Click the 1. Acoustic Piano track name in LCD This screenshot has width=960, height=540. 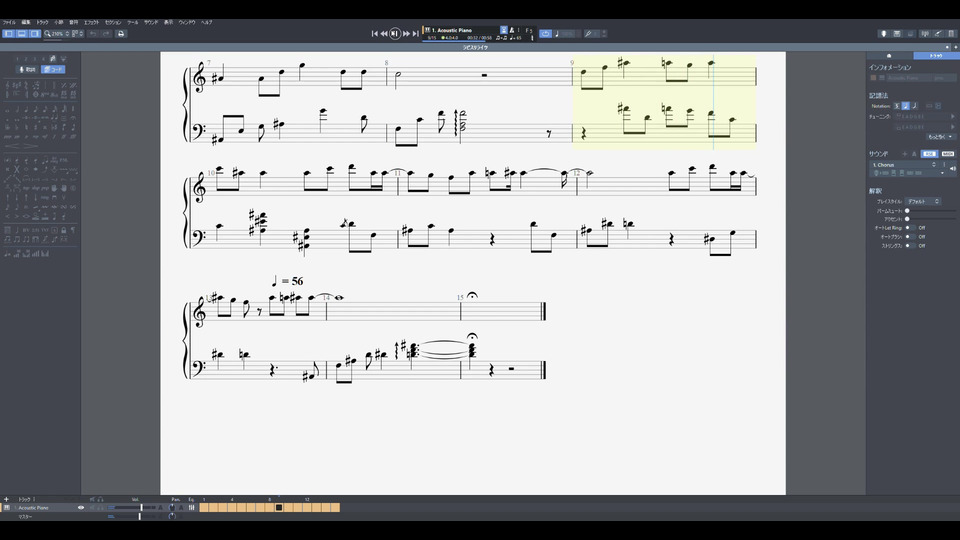coord(452,30)
